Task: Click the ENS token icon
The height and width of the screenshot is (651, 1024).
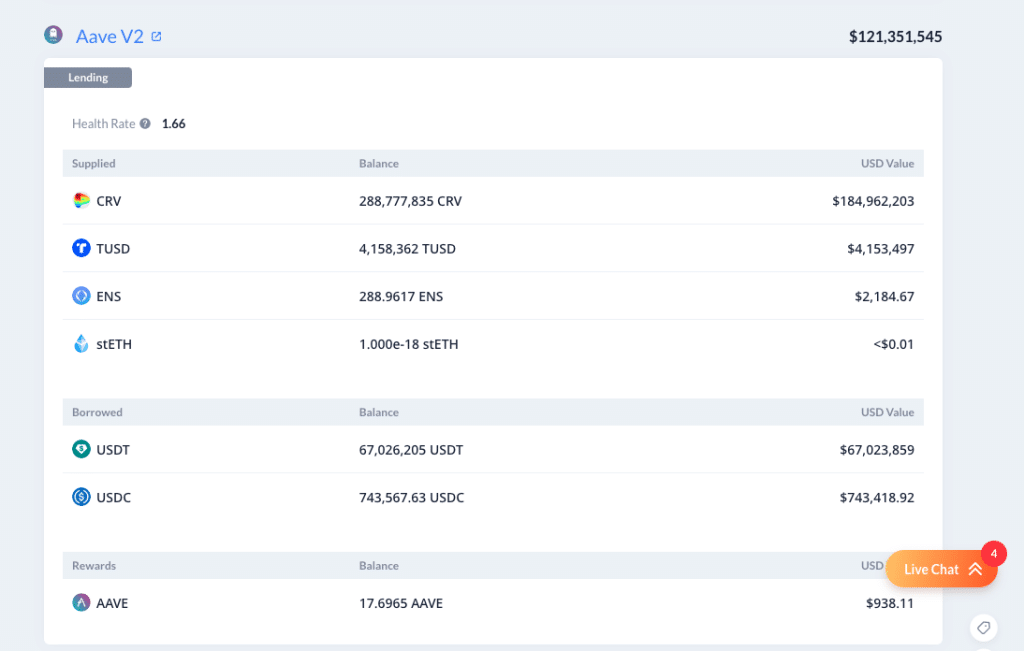Action: [x=81, y=296]
